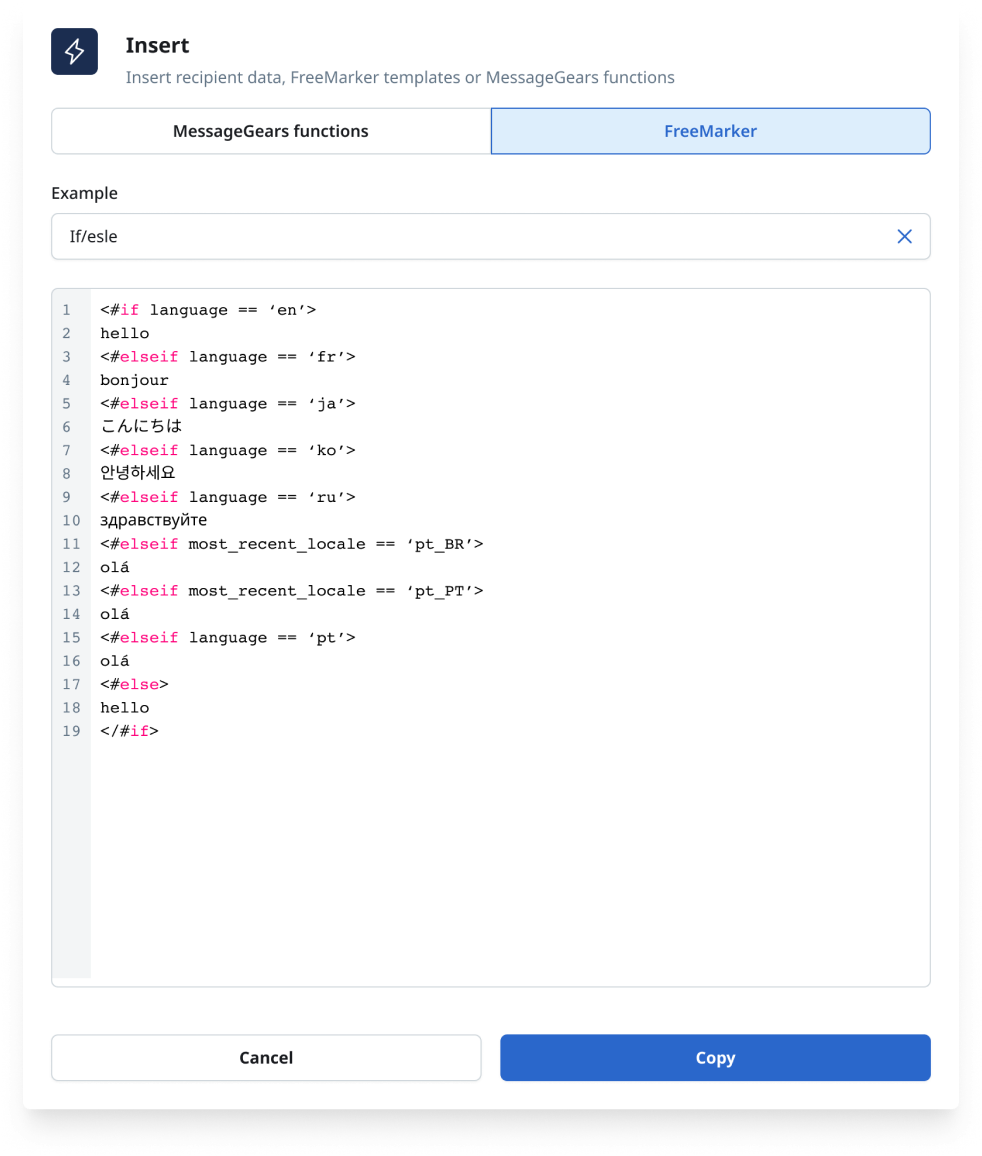This screenshot has width=982, height=1156.
Task: Click the <#else> line
Action: 134,685
